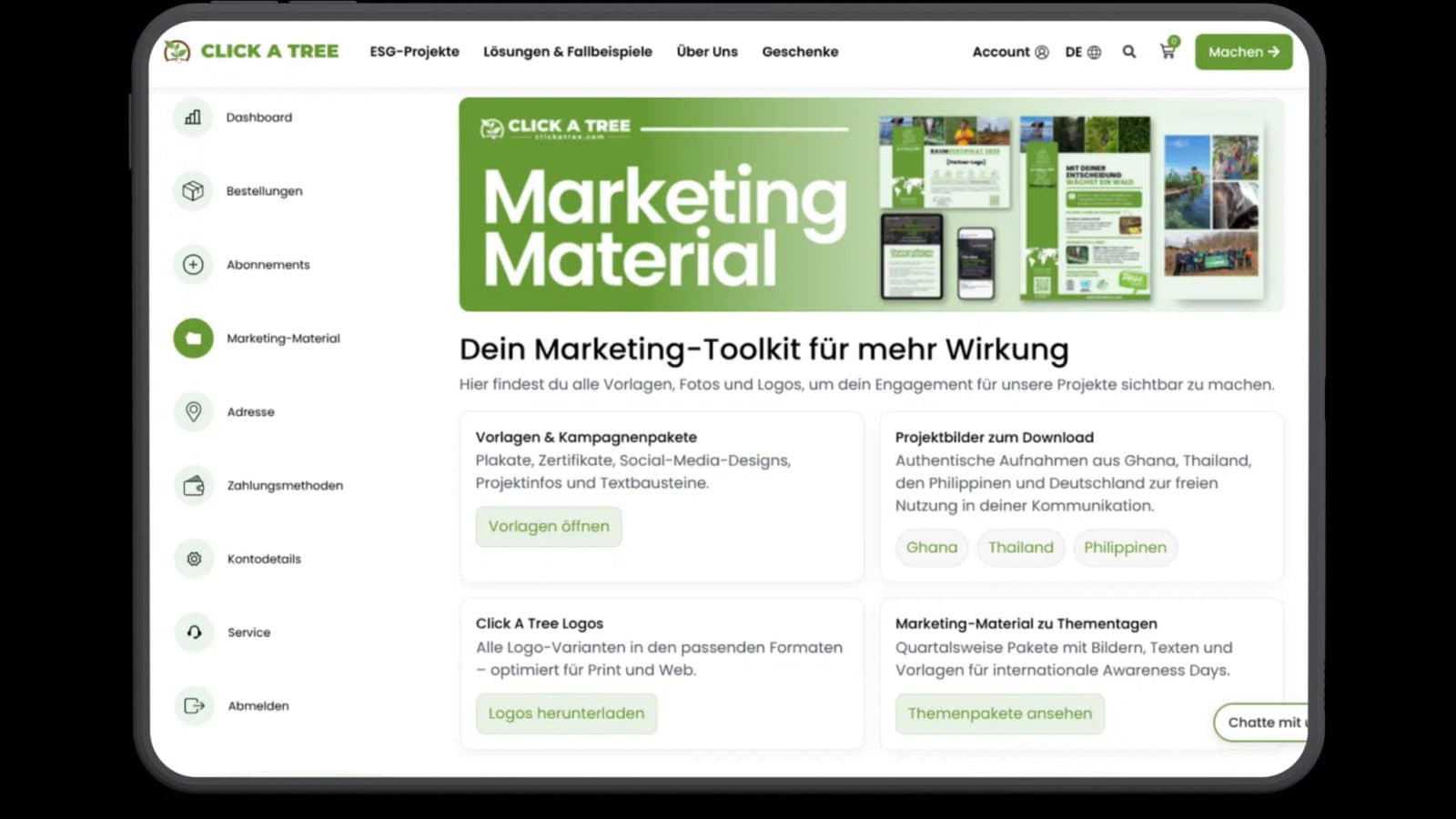Select the active Marketing-Material folder icon
1456x819 pixels.
tap(193, 339)
